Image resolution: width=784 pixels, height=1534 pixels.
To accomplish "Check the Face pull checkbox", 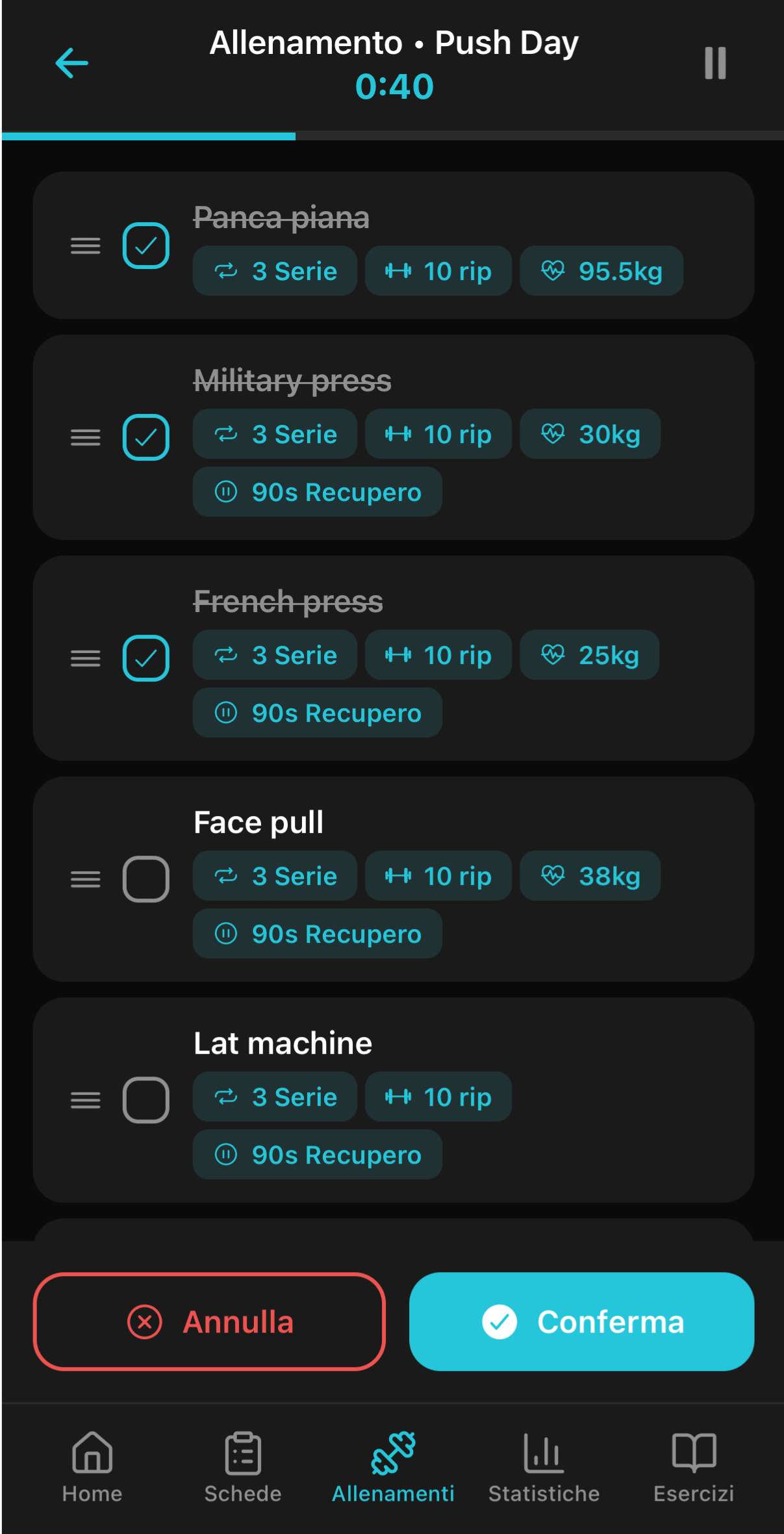I will click(x=146, y=879).
